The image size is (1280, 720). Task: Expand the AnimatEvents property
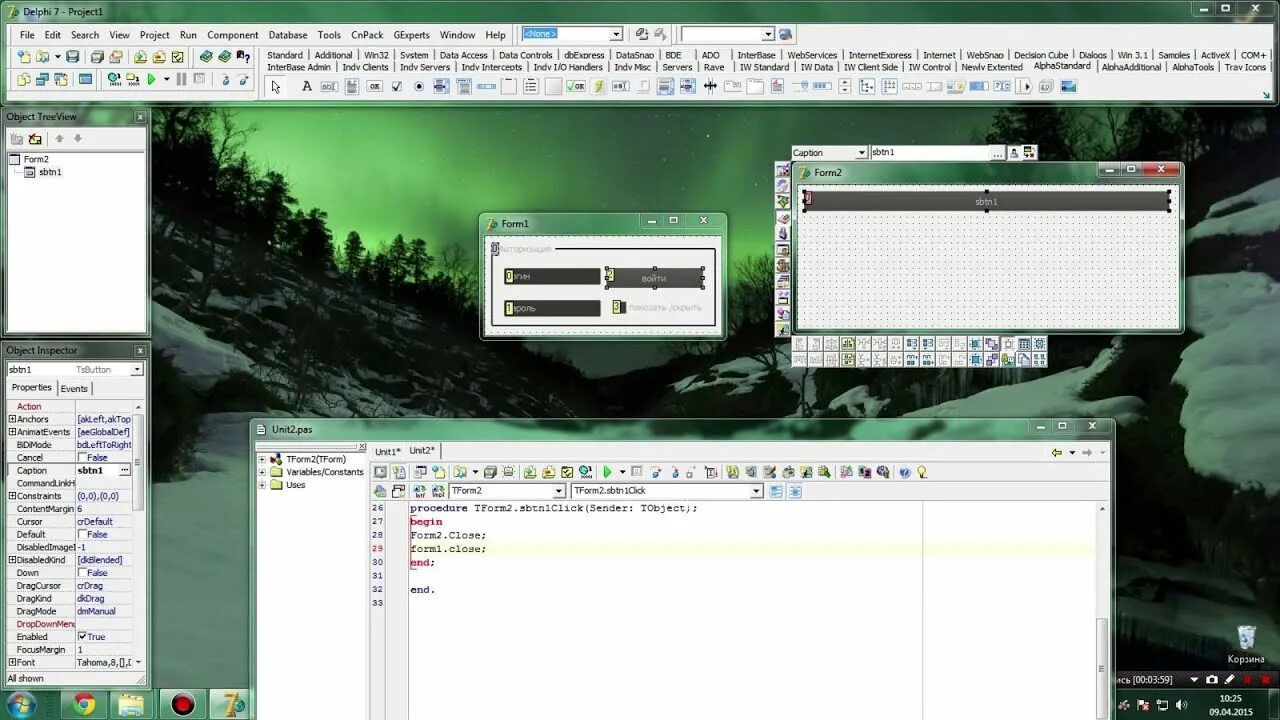pyautogui.click(x=12, y=432)
